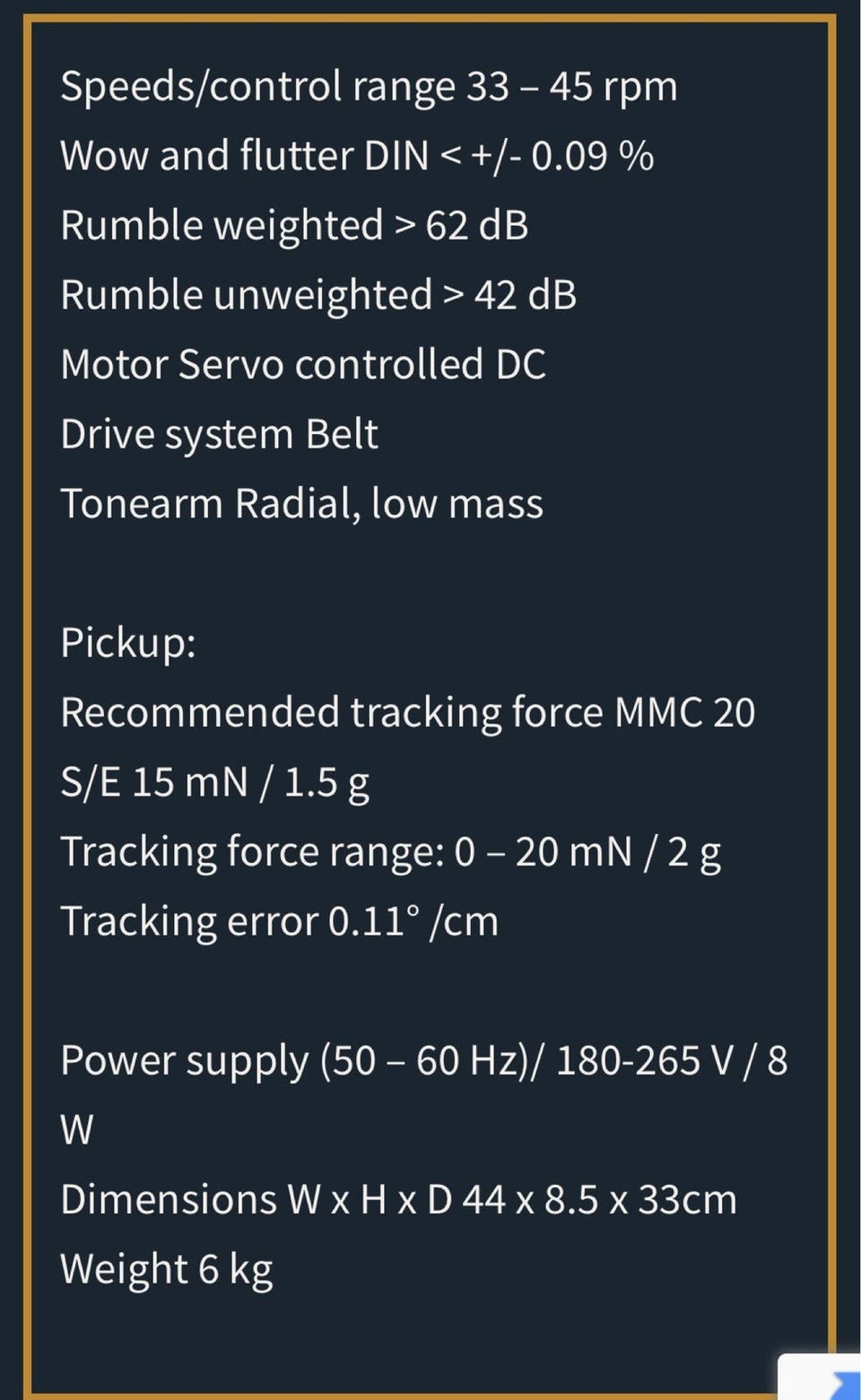Select the Dimensions W x H x D line
The height and width of the screenshot is (1400, 861).
point(398,1200)
